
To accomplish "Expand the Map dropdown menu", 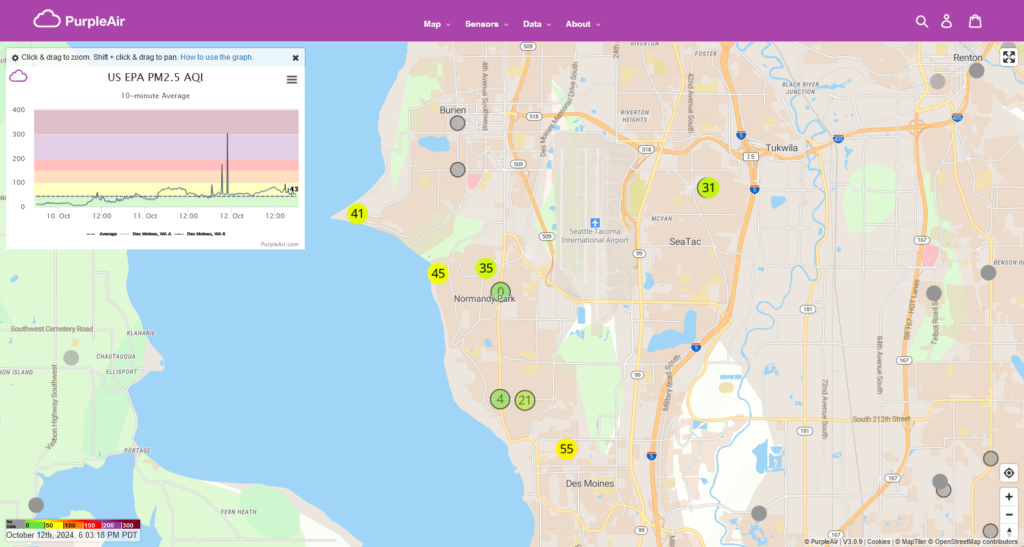I will point(437,24).
